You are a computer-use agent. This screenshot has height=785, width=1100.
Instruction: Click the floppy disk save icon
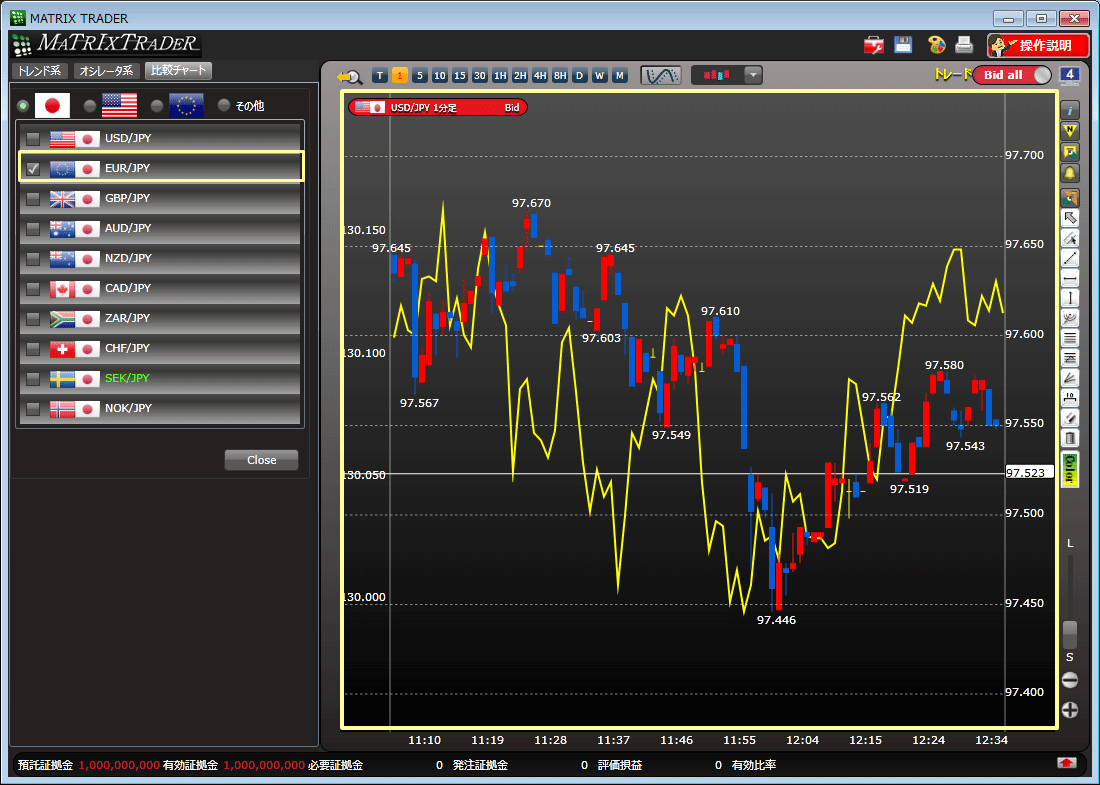click(x=903, y=45)
